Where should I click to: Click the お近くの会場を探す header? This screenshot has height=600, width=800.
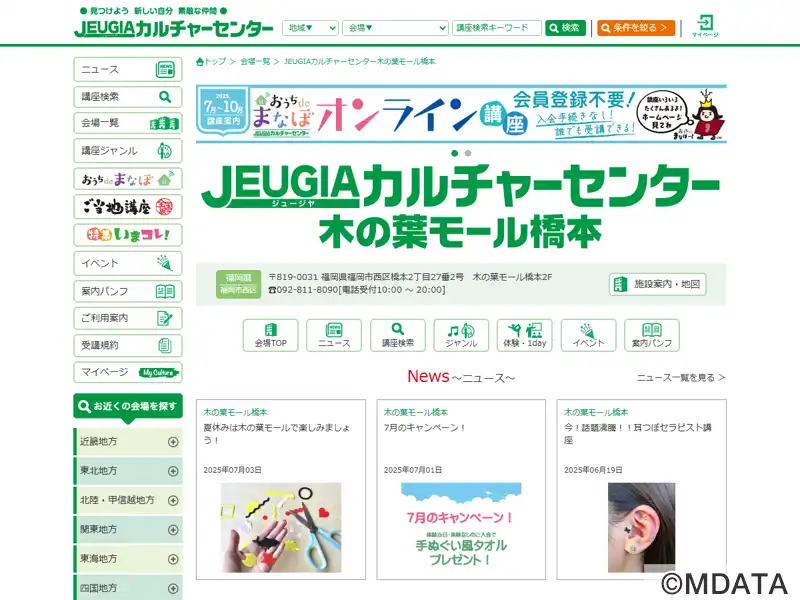click(x=128, y=407)
